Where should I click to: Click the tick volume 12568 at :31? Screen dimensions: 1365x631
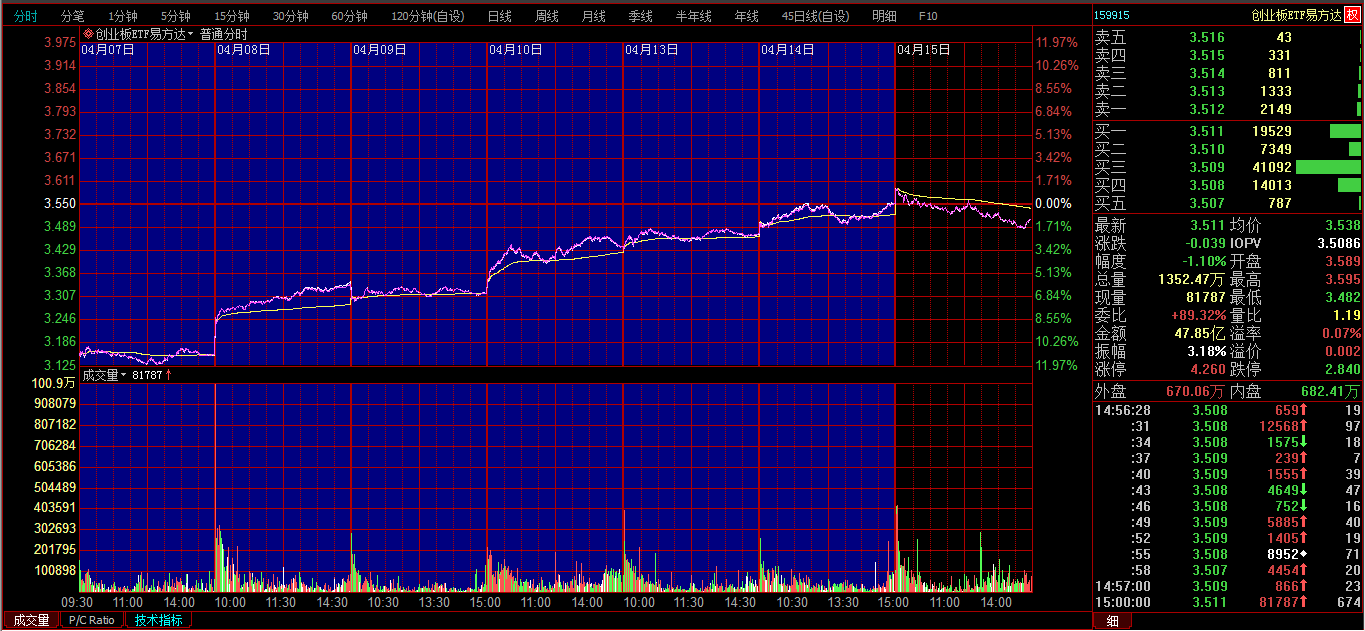click(x=1278, y=426)
